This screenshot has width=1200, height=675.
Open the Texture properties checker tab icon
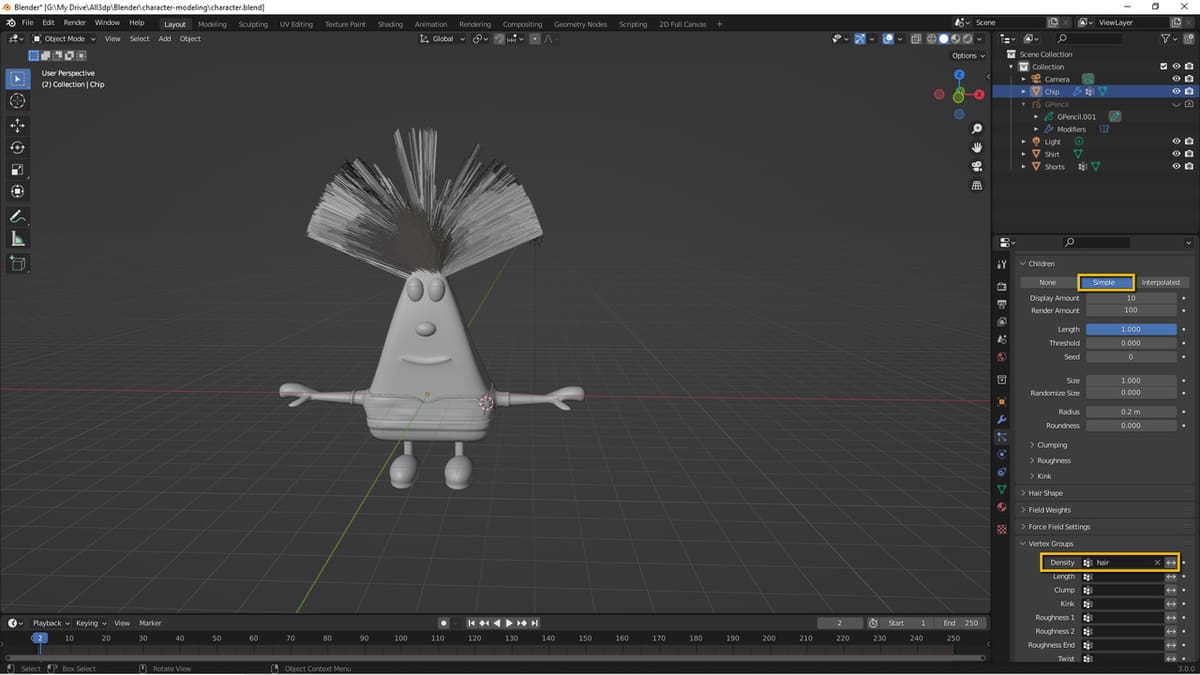pos(1002,529)
